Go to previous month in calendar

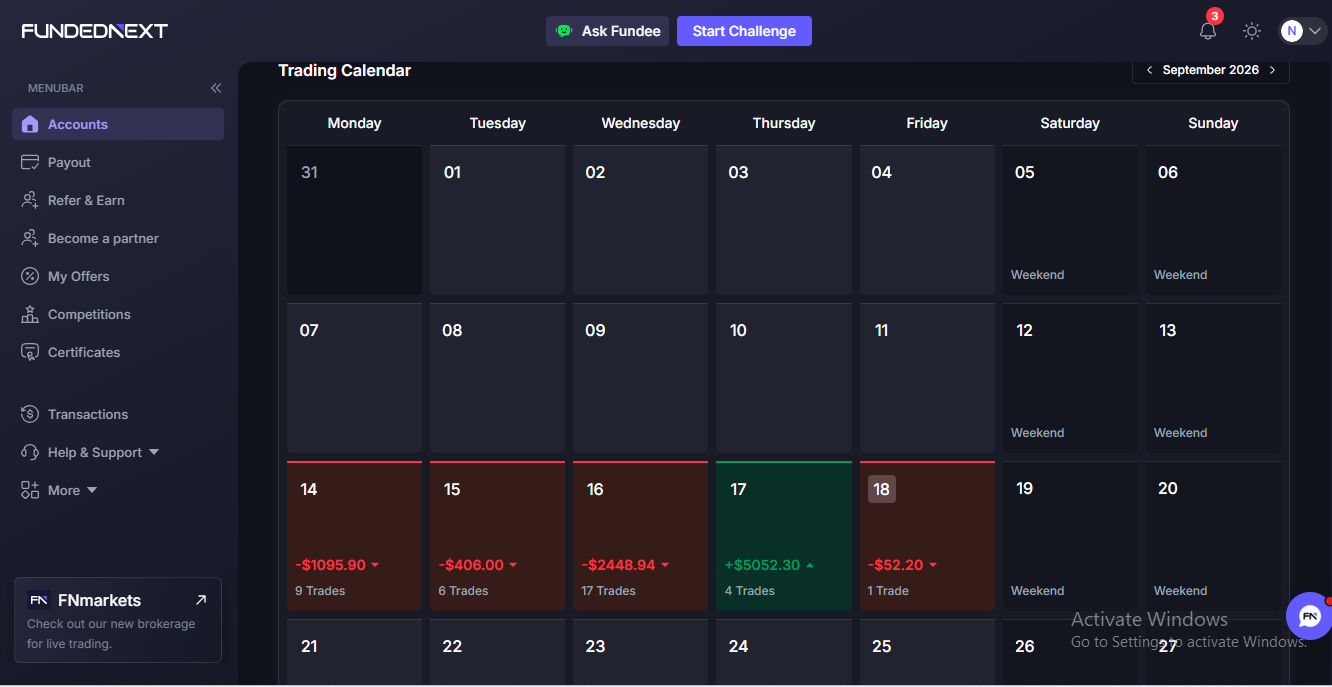[x=1149, y=70]
